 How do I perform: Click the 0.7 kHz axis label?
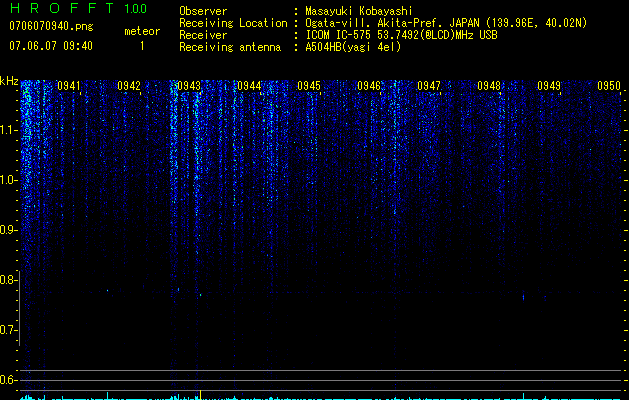8,330
